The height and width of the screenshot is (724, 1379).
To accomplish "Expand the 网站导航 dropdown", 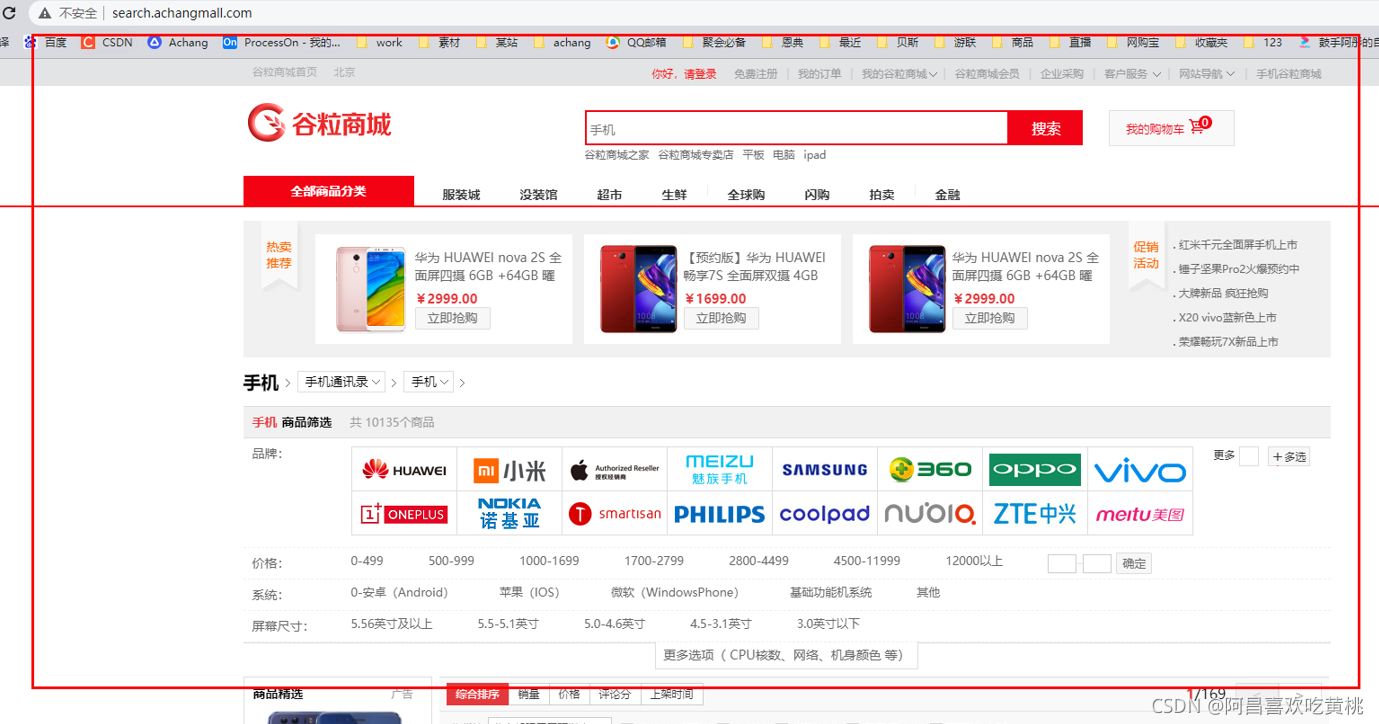I will (1206, 74).
